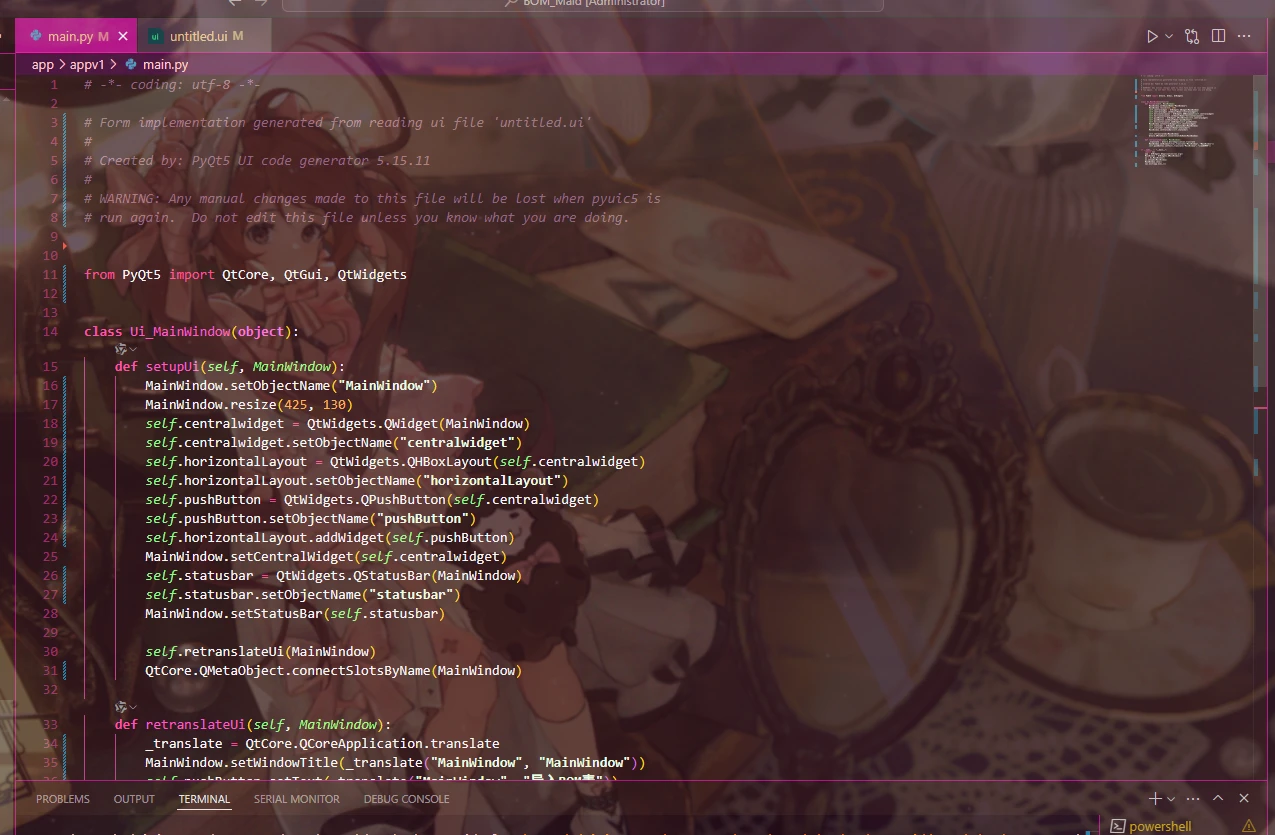Image resolution: width=1275 pixels, height=835 pixels.
Task: Click the setupUi function name
Action: [172, 367]
